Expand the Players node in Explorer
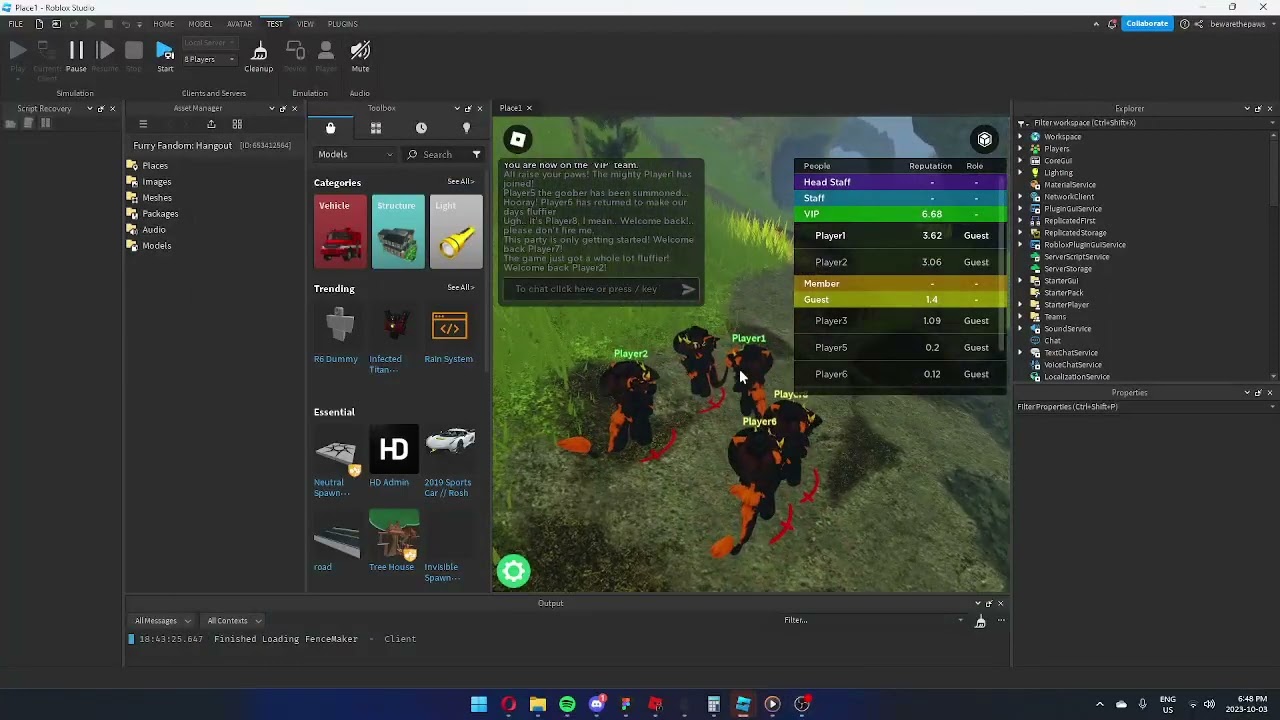The width and height of the screenshot is (1280, 720). click(x=1021, y=149)
